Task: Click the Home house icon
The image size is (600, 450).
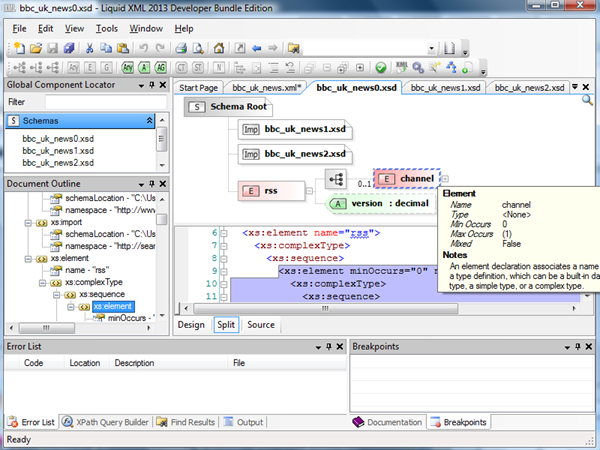Action: click(x=219, y=48)
